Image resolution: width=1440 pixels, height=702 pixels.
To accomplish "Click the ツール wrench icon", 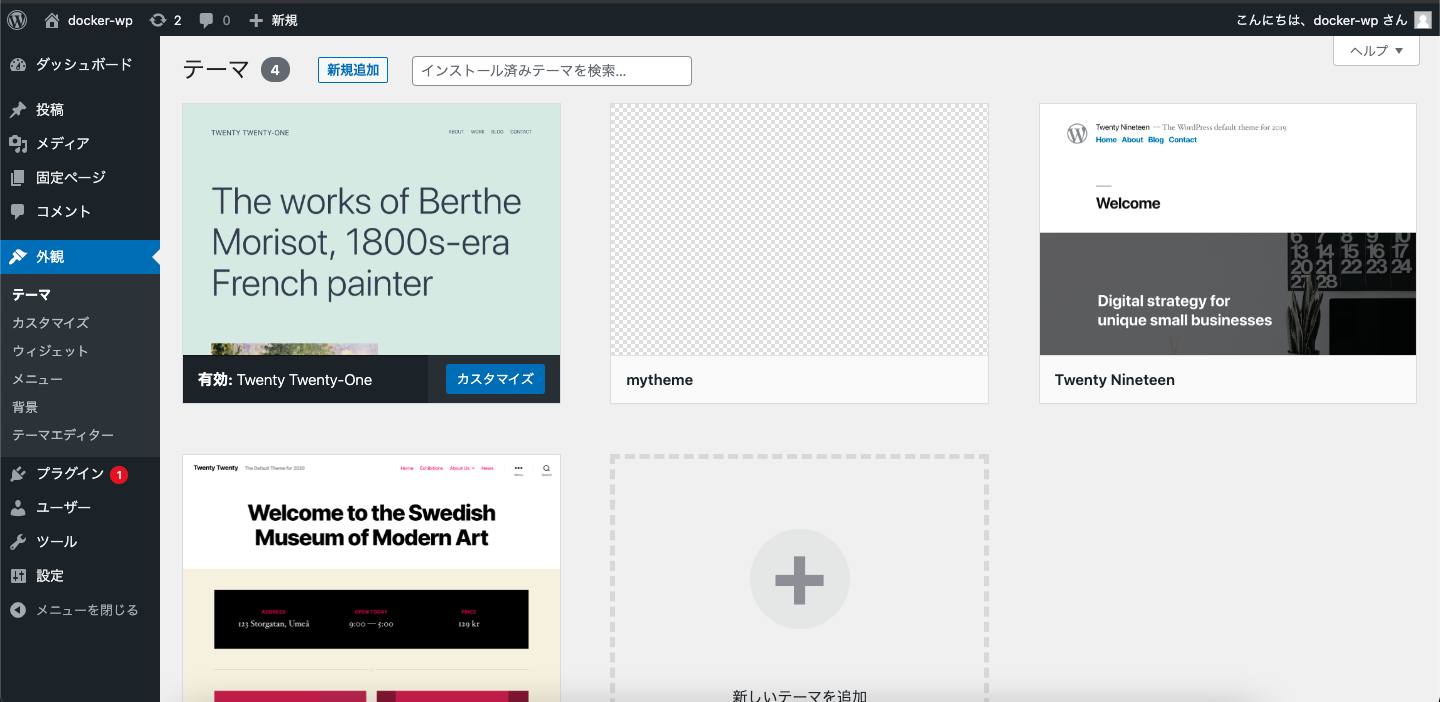I will 18,542.
